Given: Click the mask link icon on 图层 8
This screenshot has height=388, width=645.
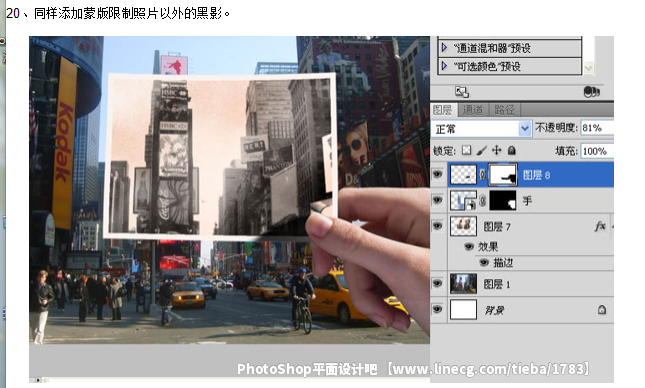Looking at the screenshot, I should tap(482, 175).
